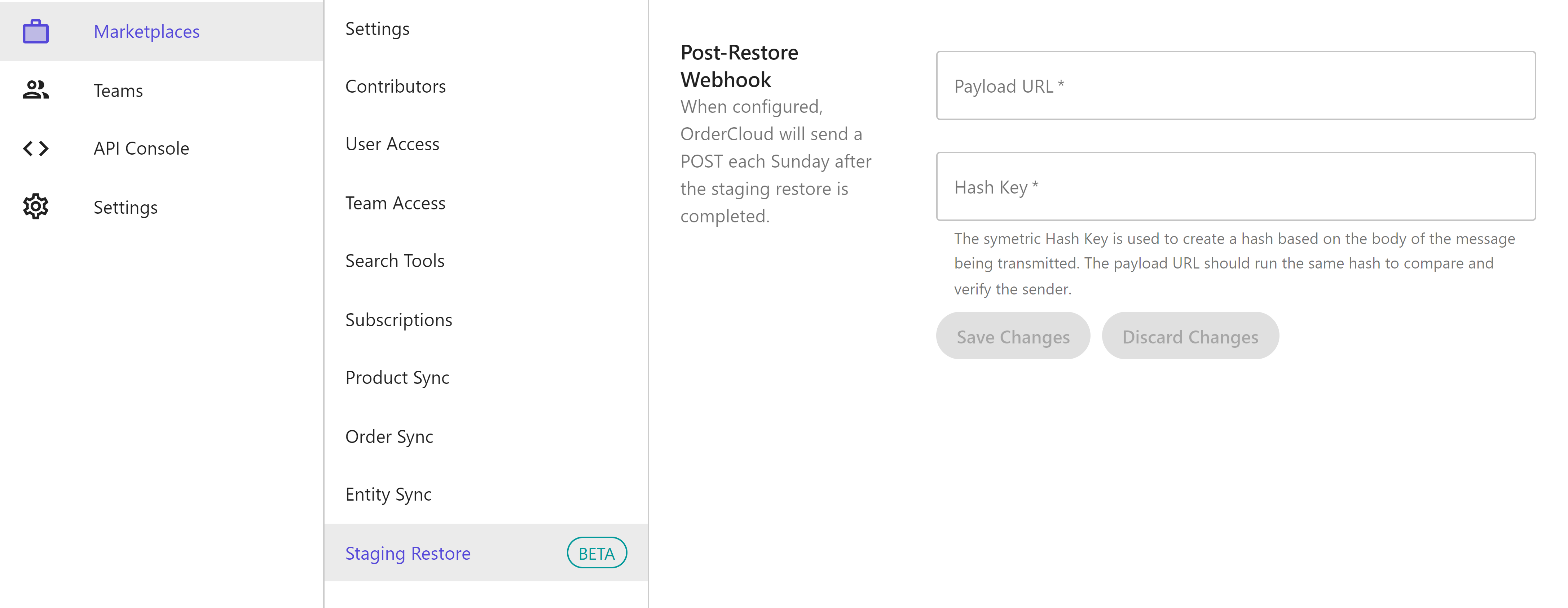
Task: Click the Settings gear icon
Action: click(36, 207)
